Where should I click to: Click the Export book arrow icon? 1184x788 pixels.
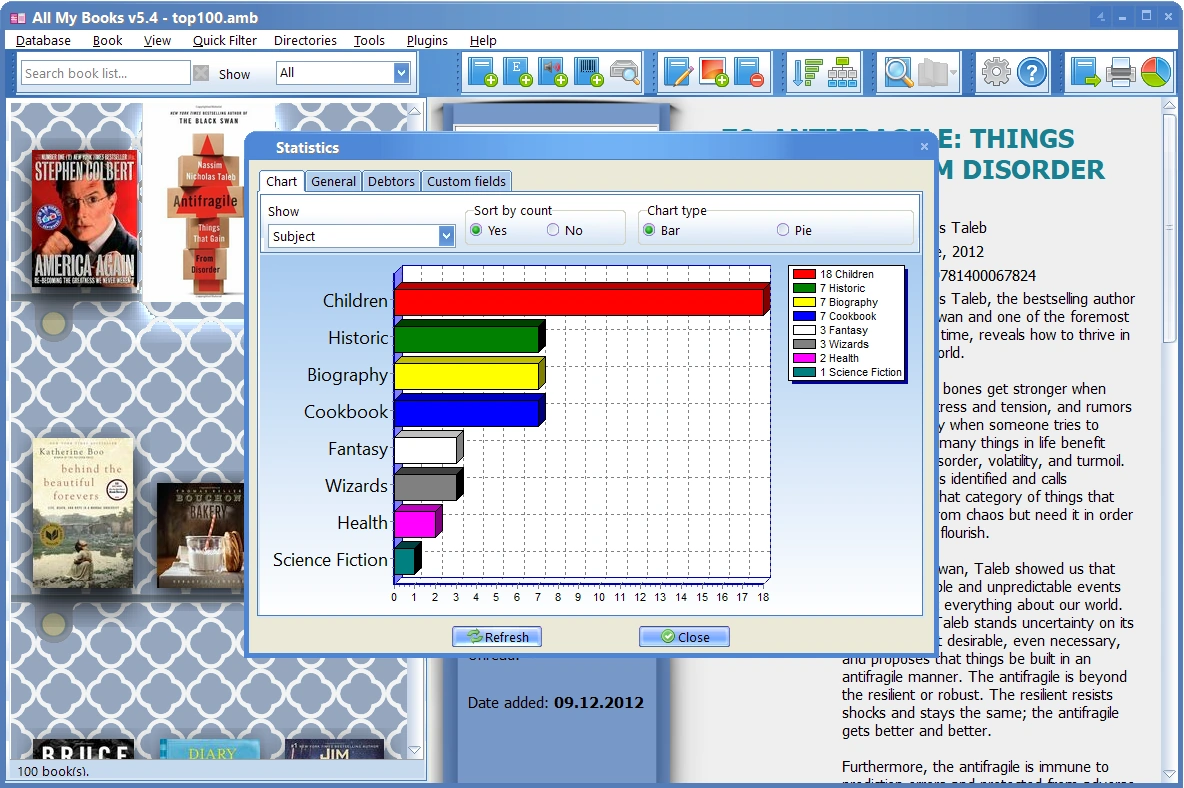[x=1085, y=72]
